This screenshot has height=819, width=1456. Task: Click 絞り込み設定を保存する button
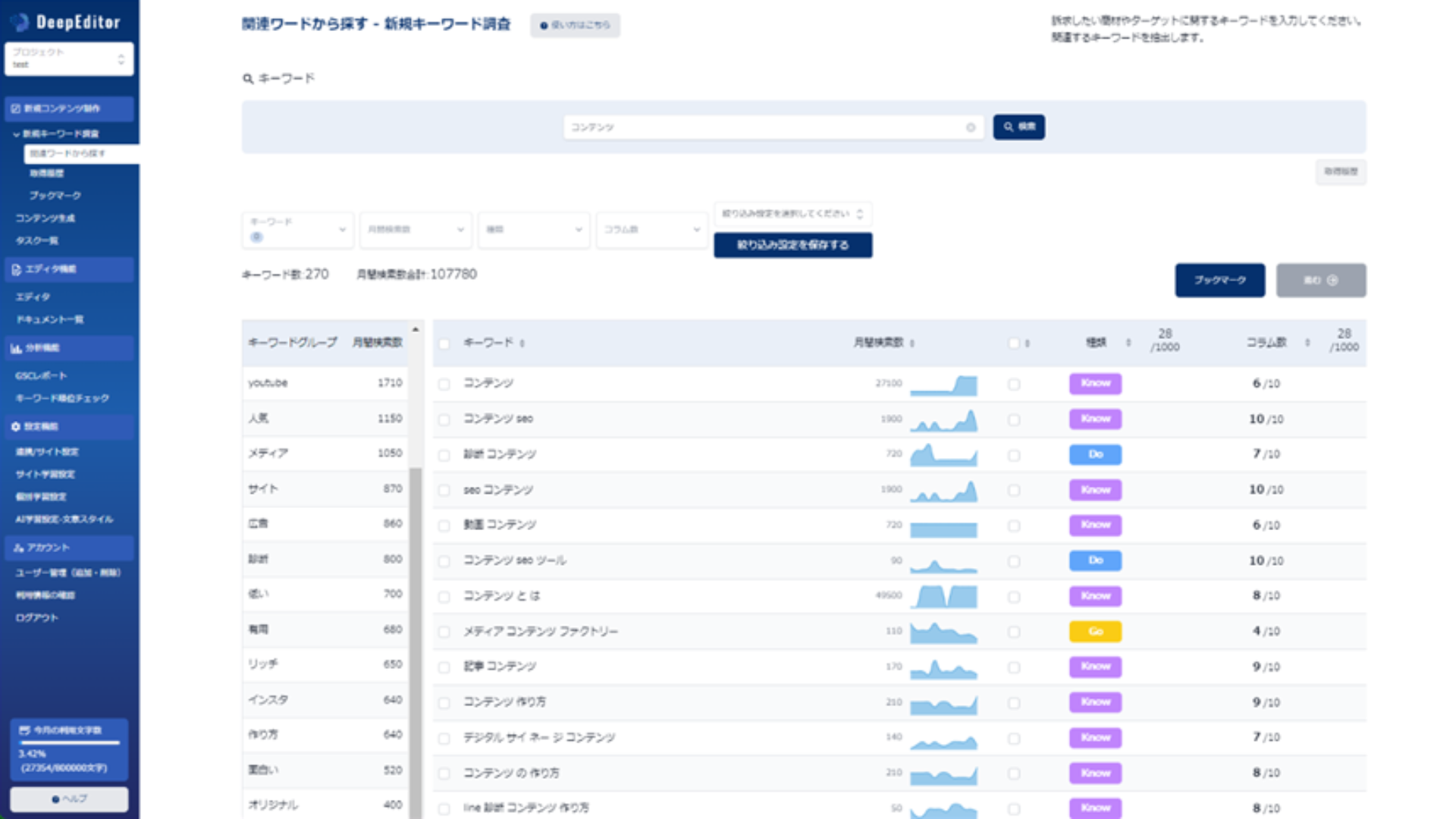(x=792, y=245)
